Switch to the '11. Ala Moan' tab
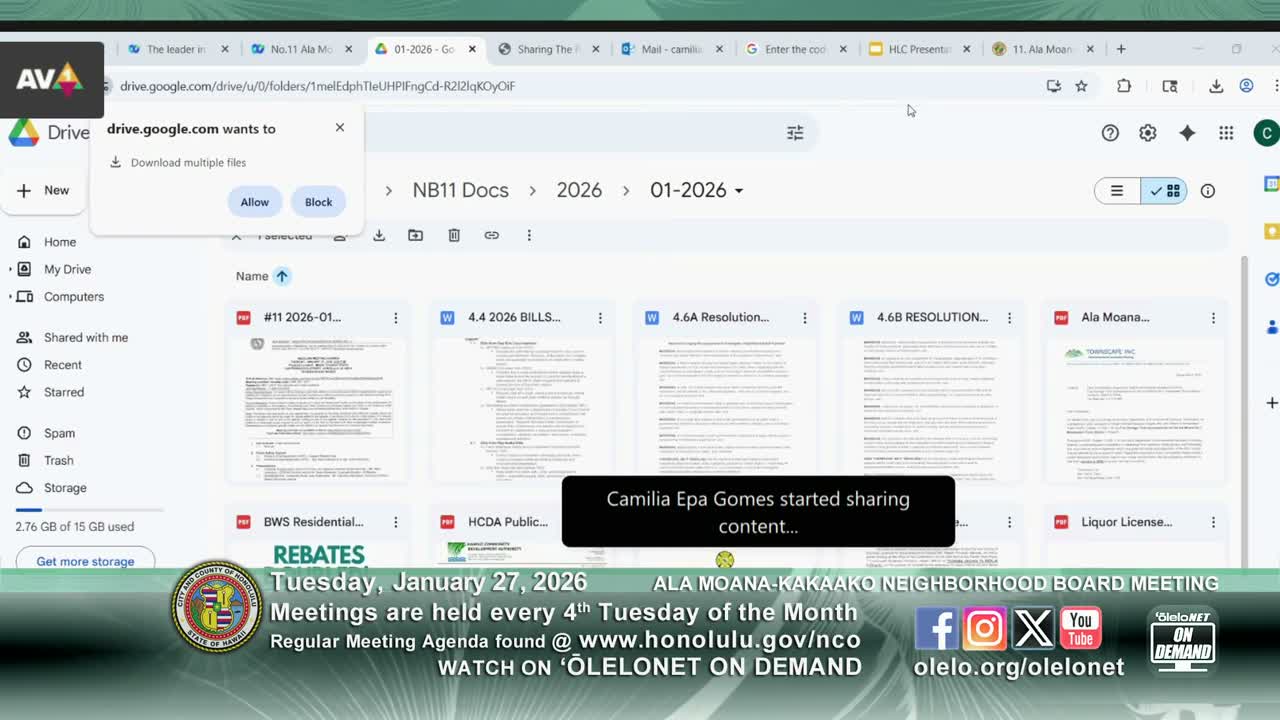1280x720 pixels. point(1041,49)
